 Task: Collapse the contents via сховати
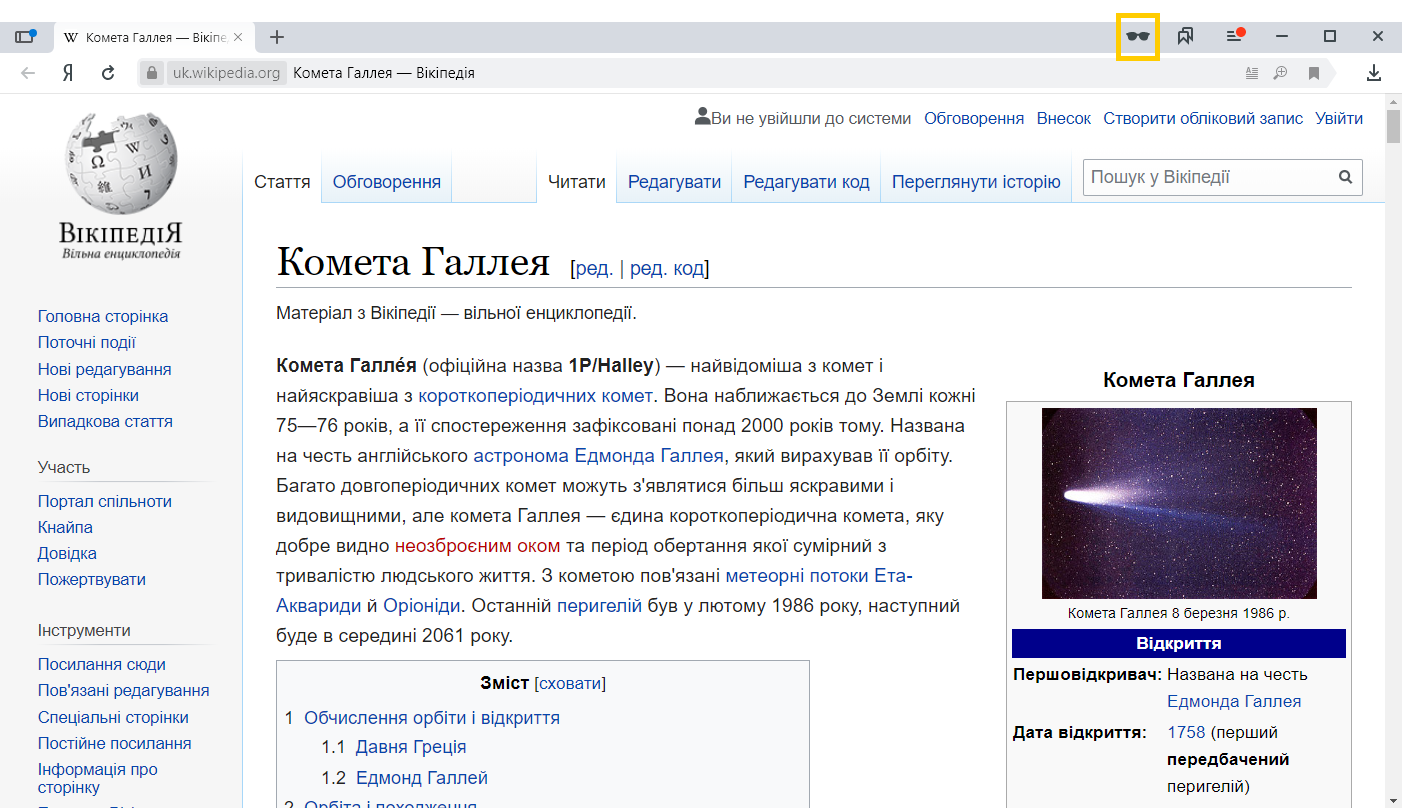click(570, 684)
